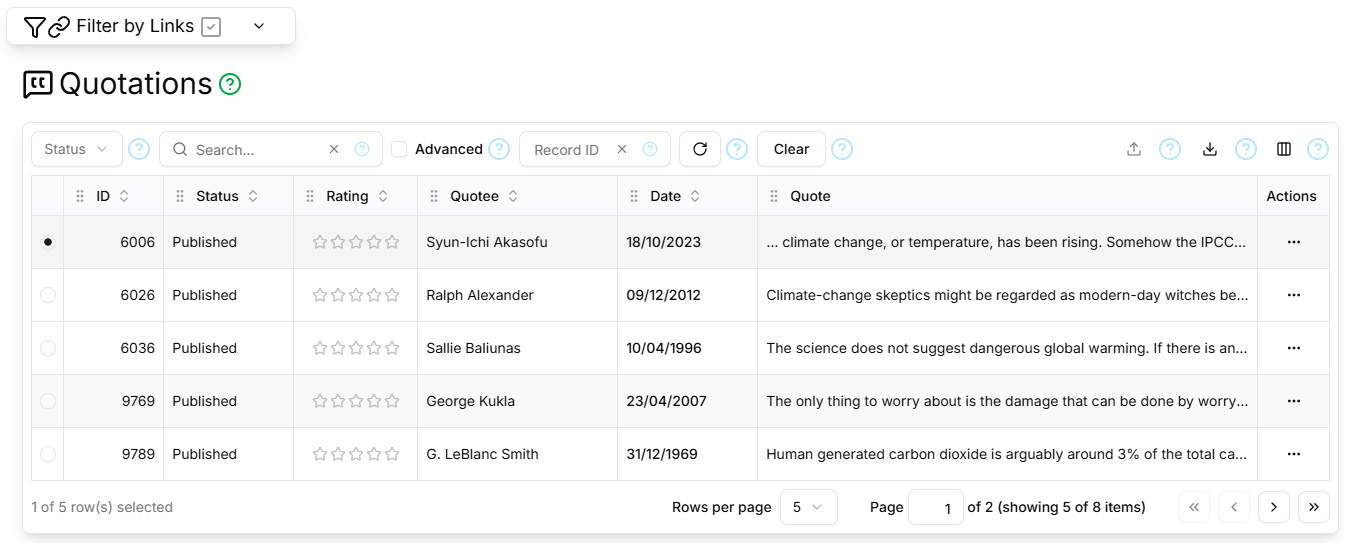Expand the Filter by Links chevron
The width and height of the screenshot is (1346, 543).
tap(259, 26)
